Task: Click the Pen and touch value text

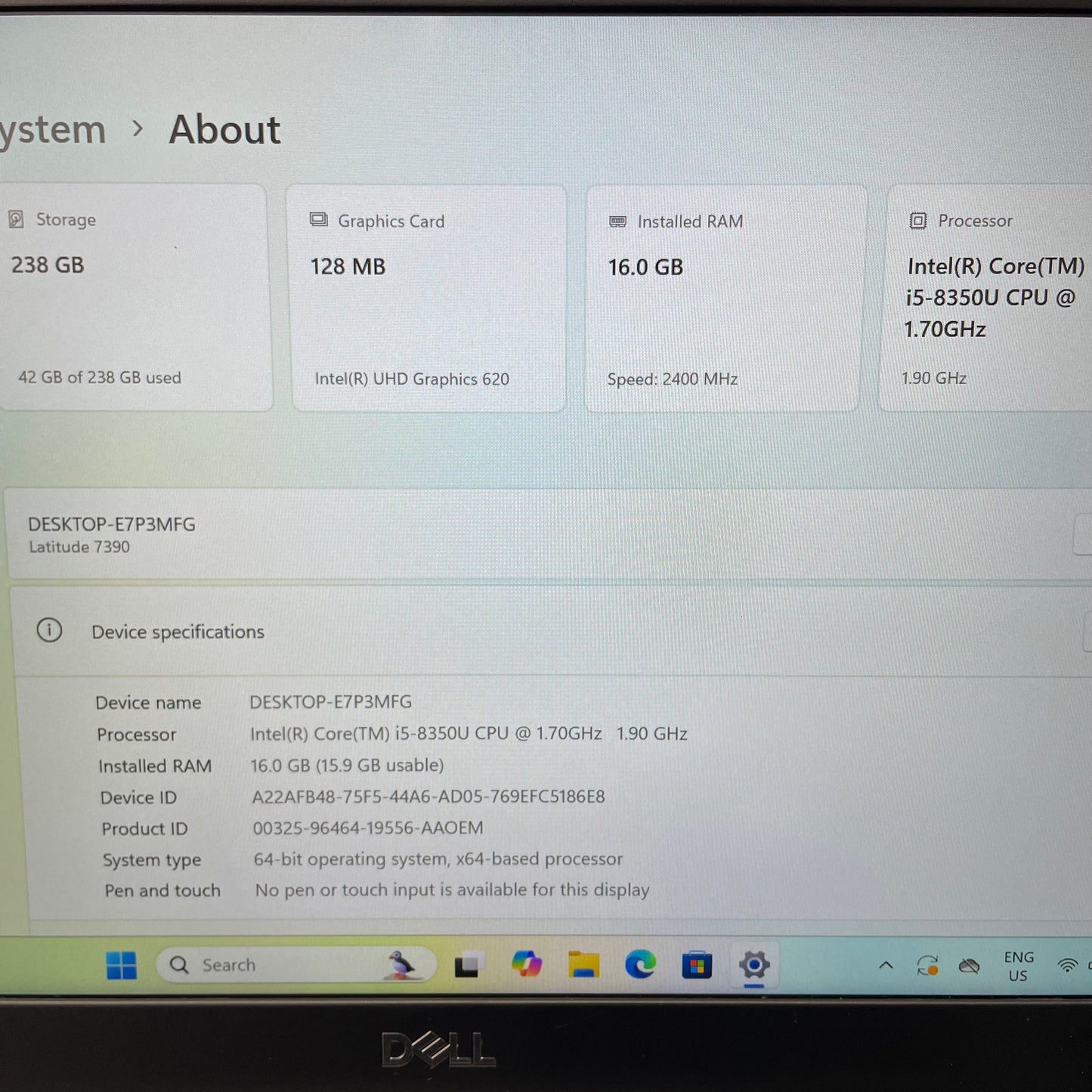Action: (x=453, y=890)
